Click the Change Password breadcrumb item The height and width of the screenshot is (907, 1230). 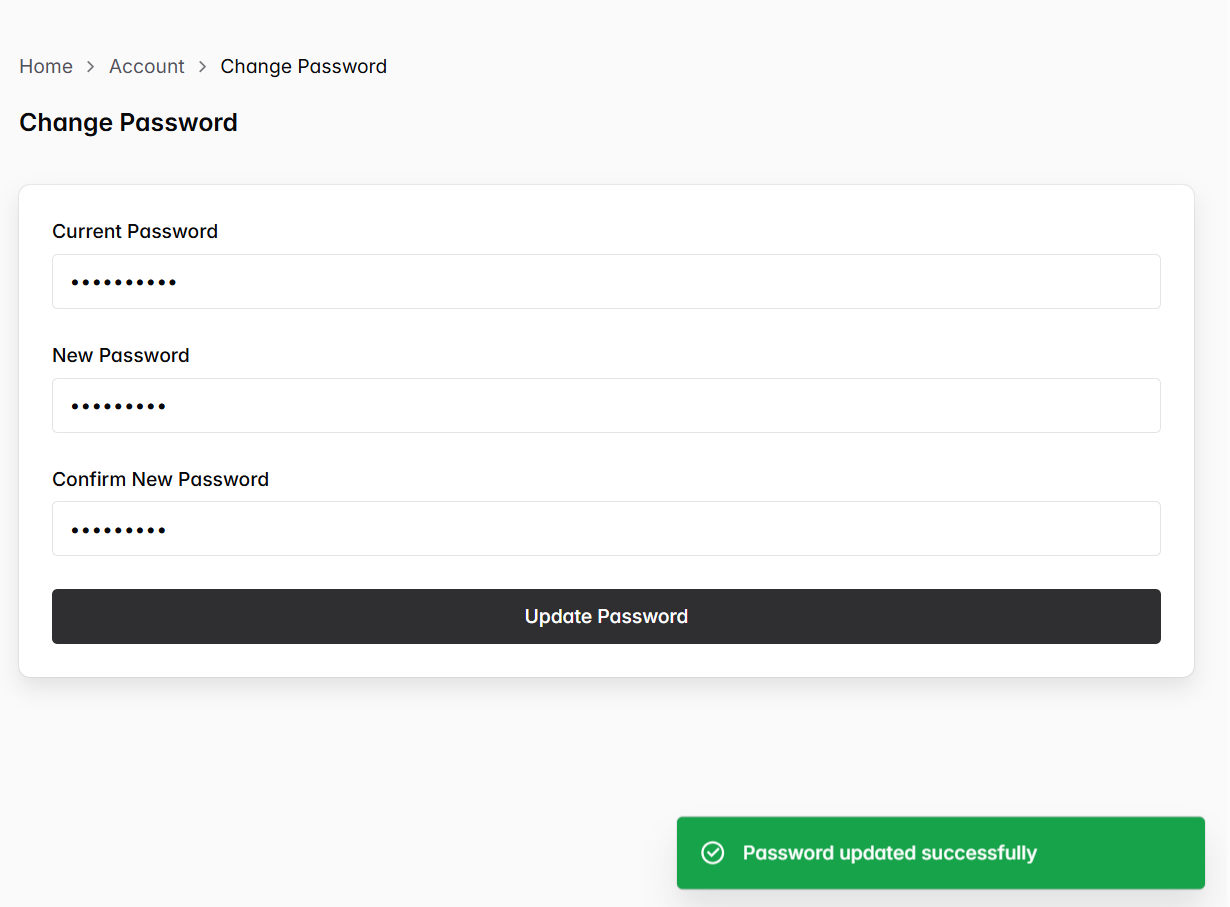pos(303,66)
